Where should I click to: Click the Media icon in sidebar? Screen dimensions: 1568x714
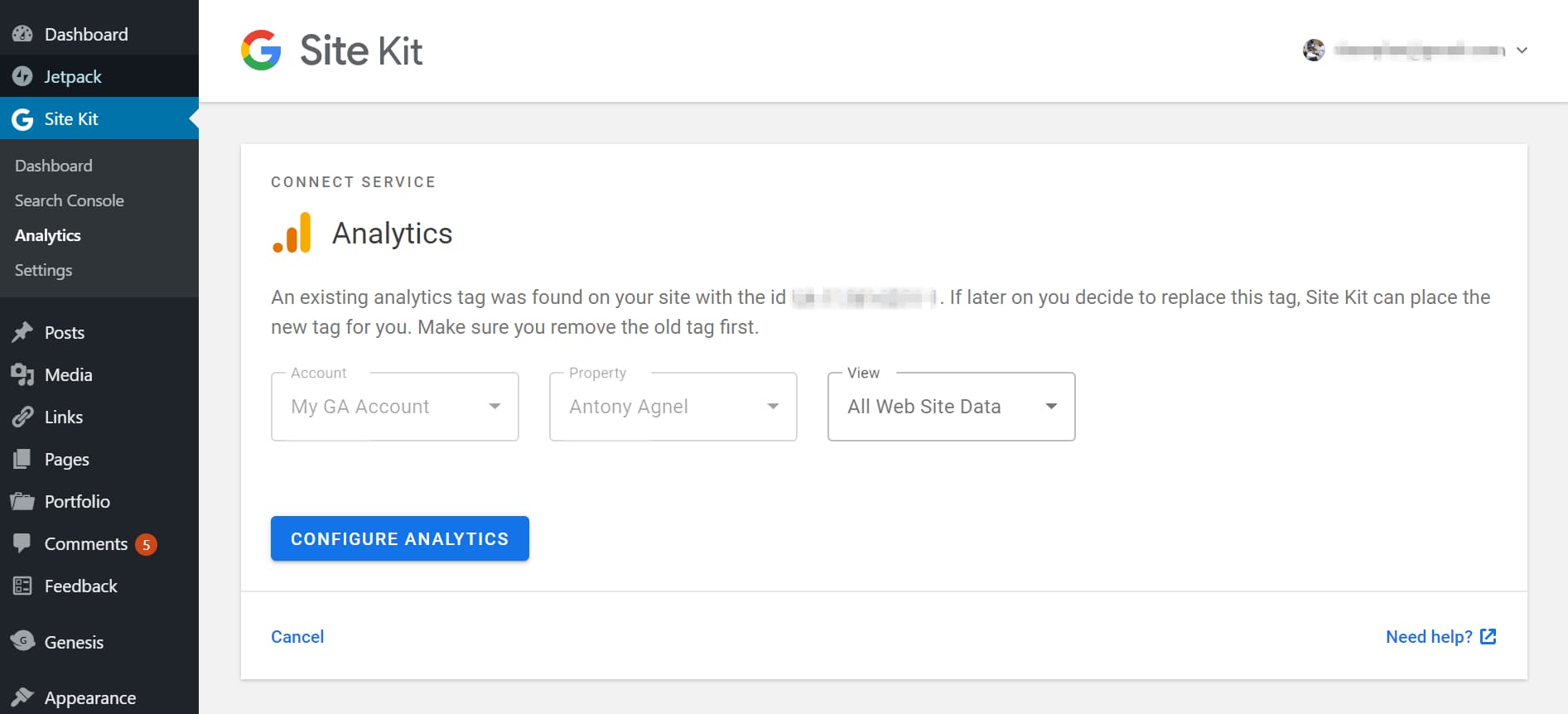[x=22, y=374]
